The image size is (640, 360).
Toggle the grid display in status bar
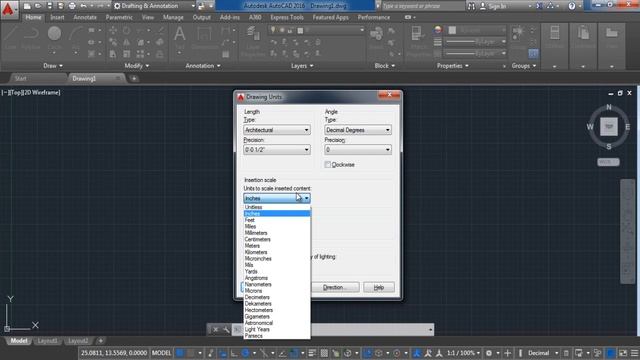180,353
